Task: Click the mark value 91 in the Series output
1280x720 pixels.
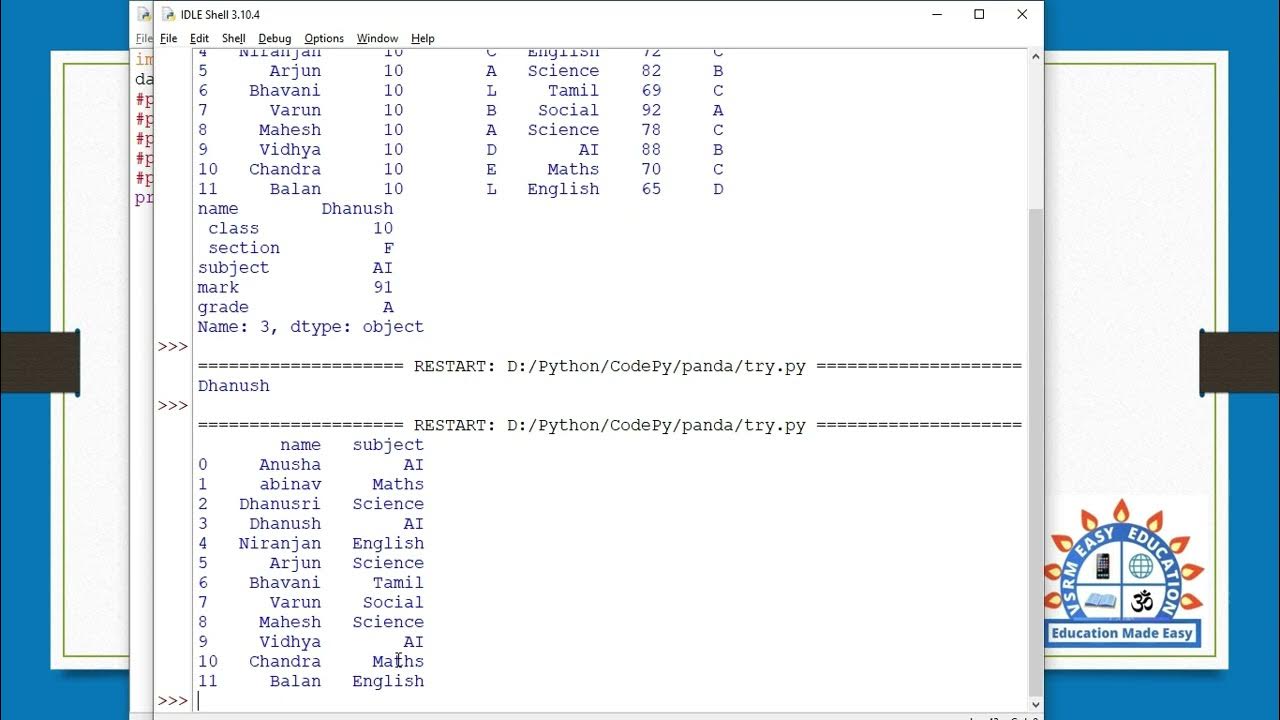Action: (x=383, y=288)
